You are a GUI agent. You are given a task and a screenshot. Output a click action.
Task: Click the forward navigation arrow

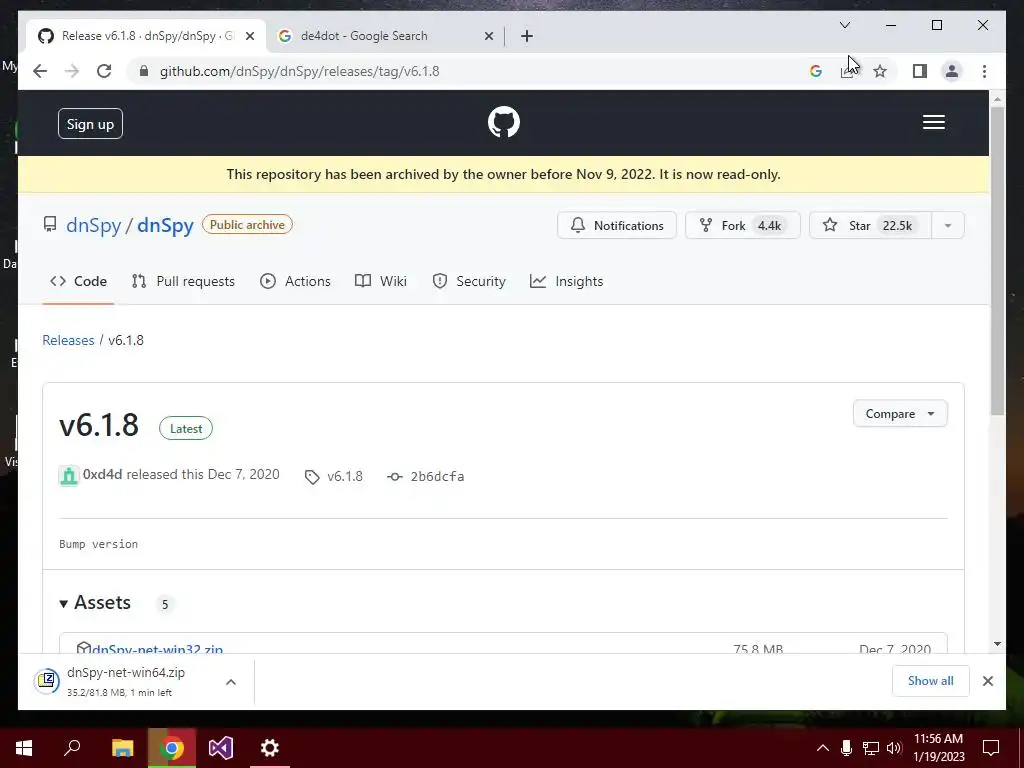pyautogui.click(x=72, y=71)
